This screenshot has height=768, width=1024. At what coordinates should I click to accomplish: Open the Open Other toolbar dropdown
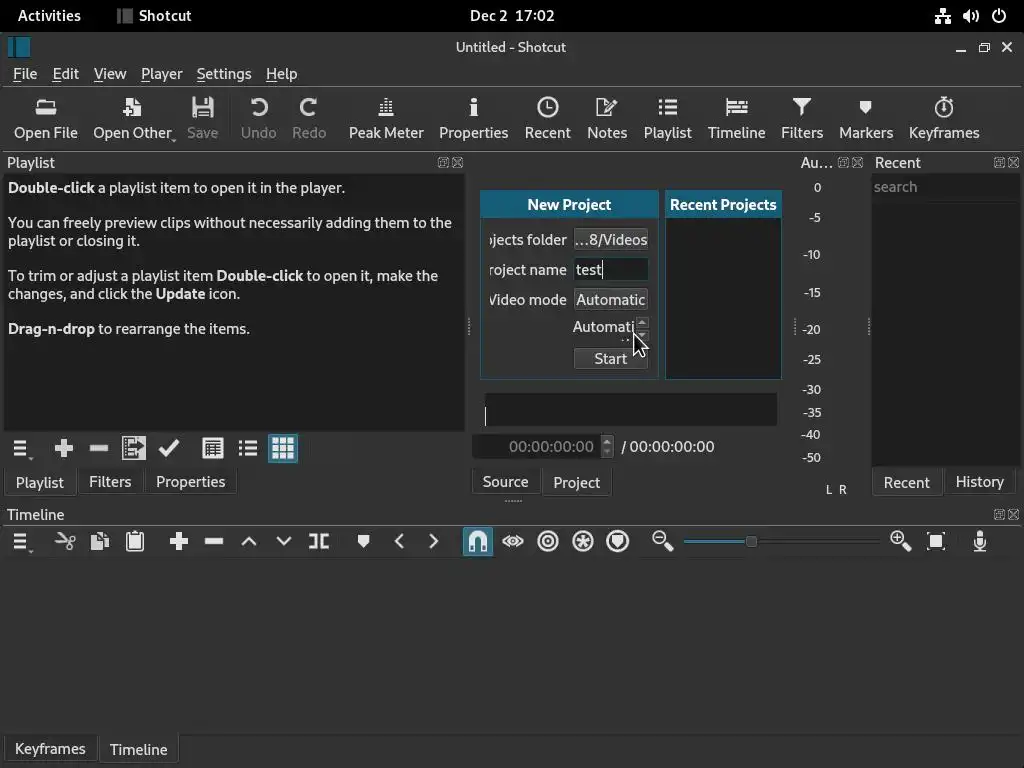(133, 118)
